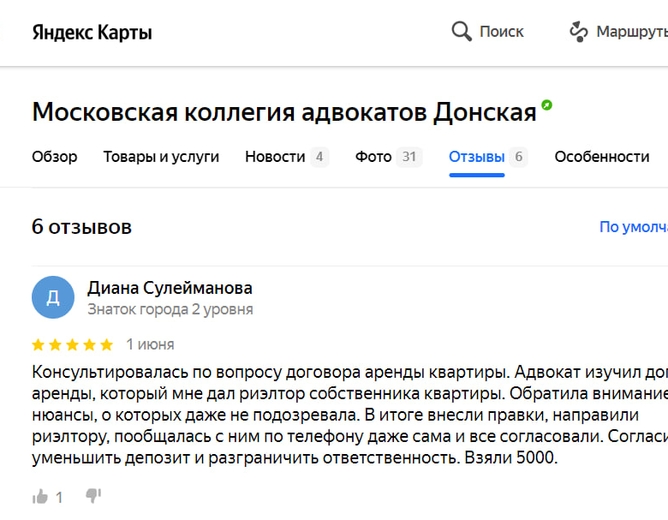Image resolution: width=668 pixels, height=520 pixels.
Task: Click the green verified badge
Action: pyautogui.click(x=547, y=105)
